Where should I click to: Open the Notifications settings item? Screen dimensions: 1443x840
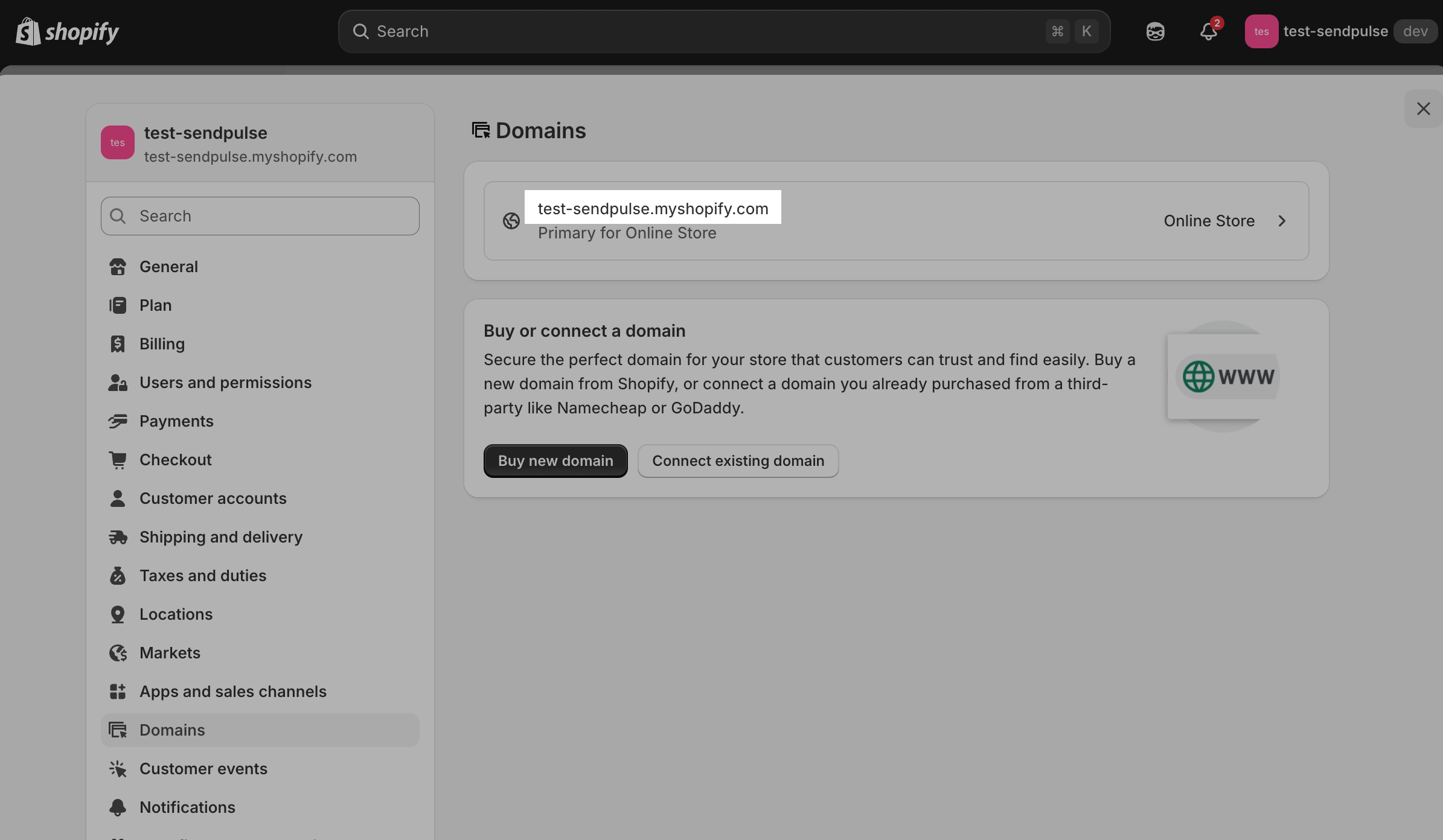pos(187,807)
